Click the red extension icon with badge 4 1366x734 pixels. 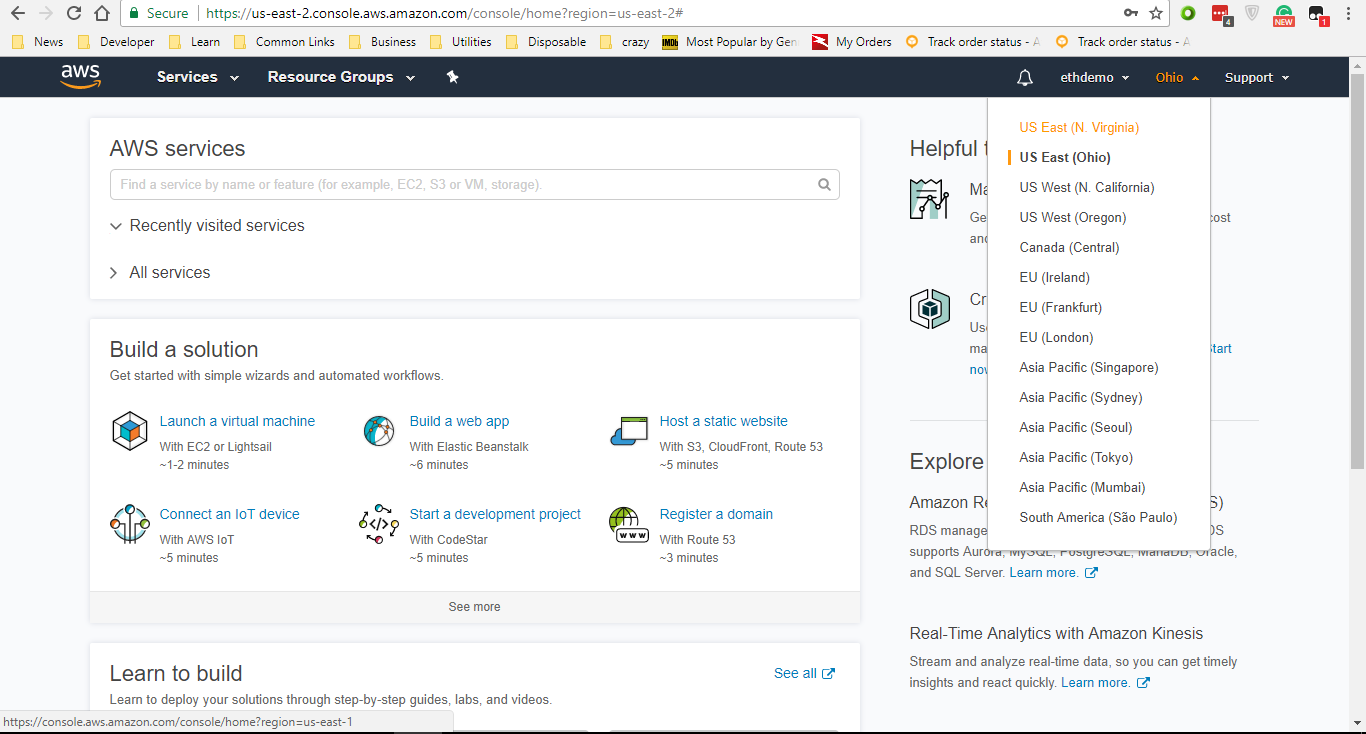pyautogui.click(x=1221, y=15)
